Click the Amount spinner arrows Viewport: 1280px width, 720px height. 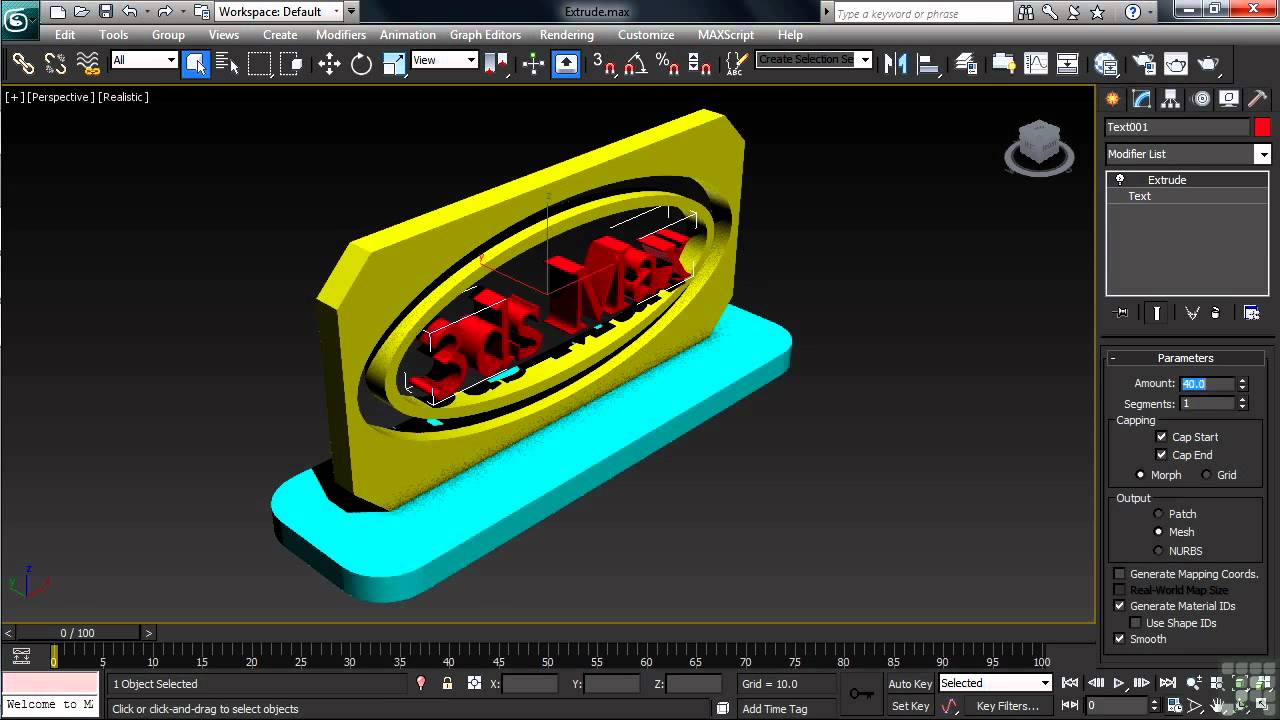[1242, 383]
